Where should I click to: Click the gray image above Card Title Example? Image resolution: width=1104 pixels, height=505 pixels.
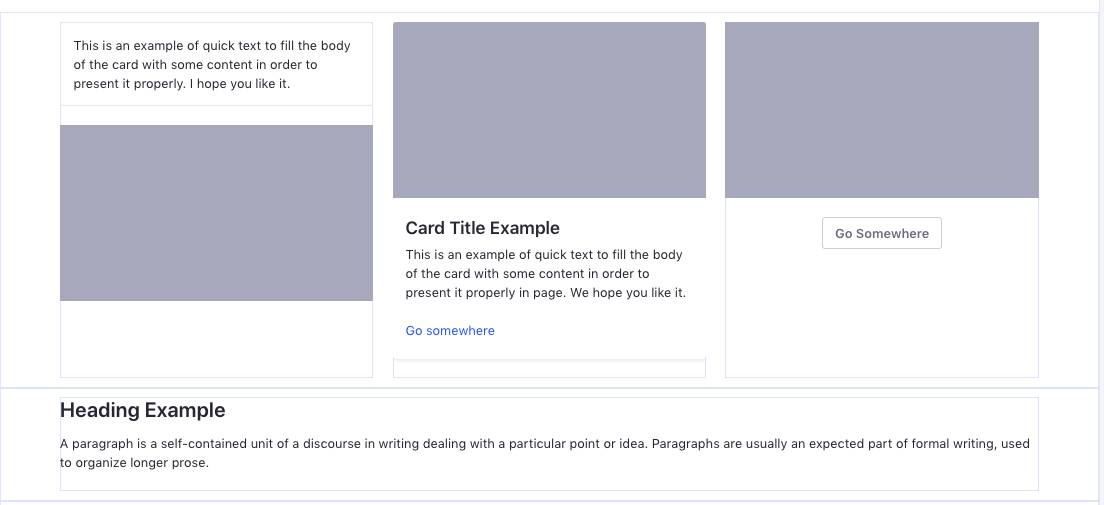tap(549, 110)
